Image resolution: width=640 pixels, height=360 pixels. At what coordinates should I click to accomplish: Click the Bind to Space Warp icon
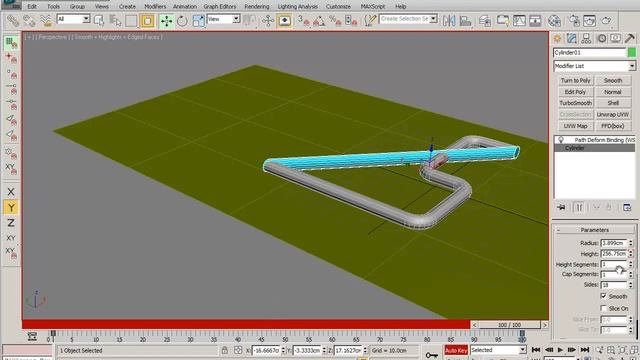(x=45, y=20)
